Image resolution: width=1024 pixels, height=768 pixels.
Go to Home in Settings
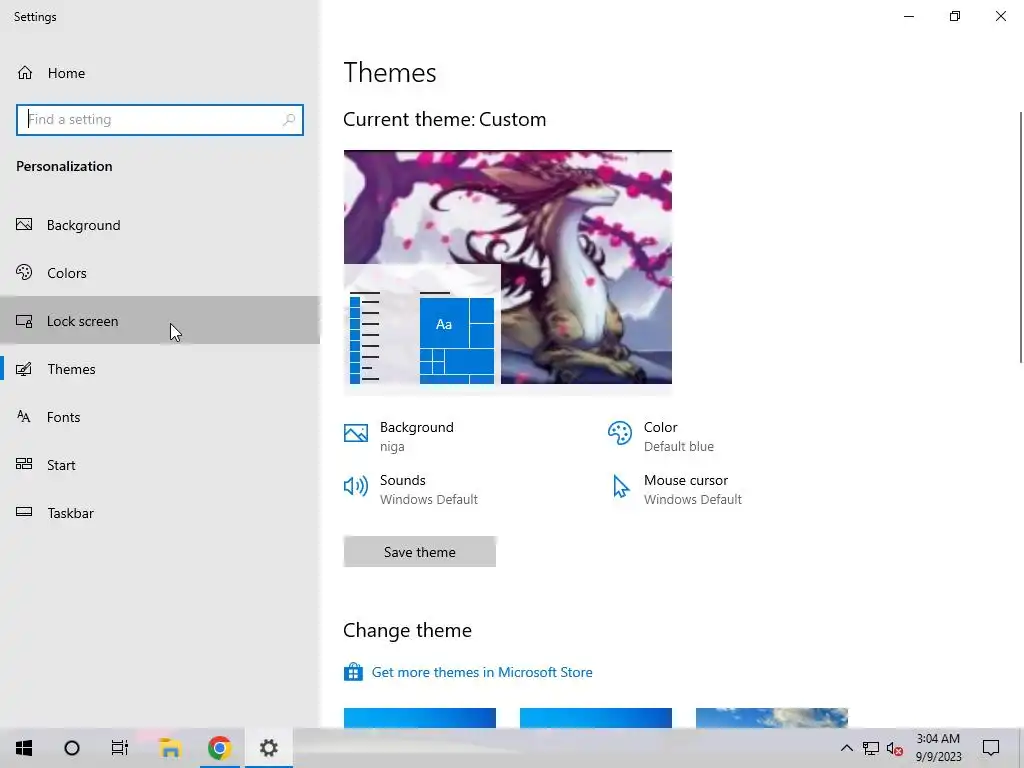point(160,72)
